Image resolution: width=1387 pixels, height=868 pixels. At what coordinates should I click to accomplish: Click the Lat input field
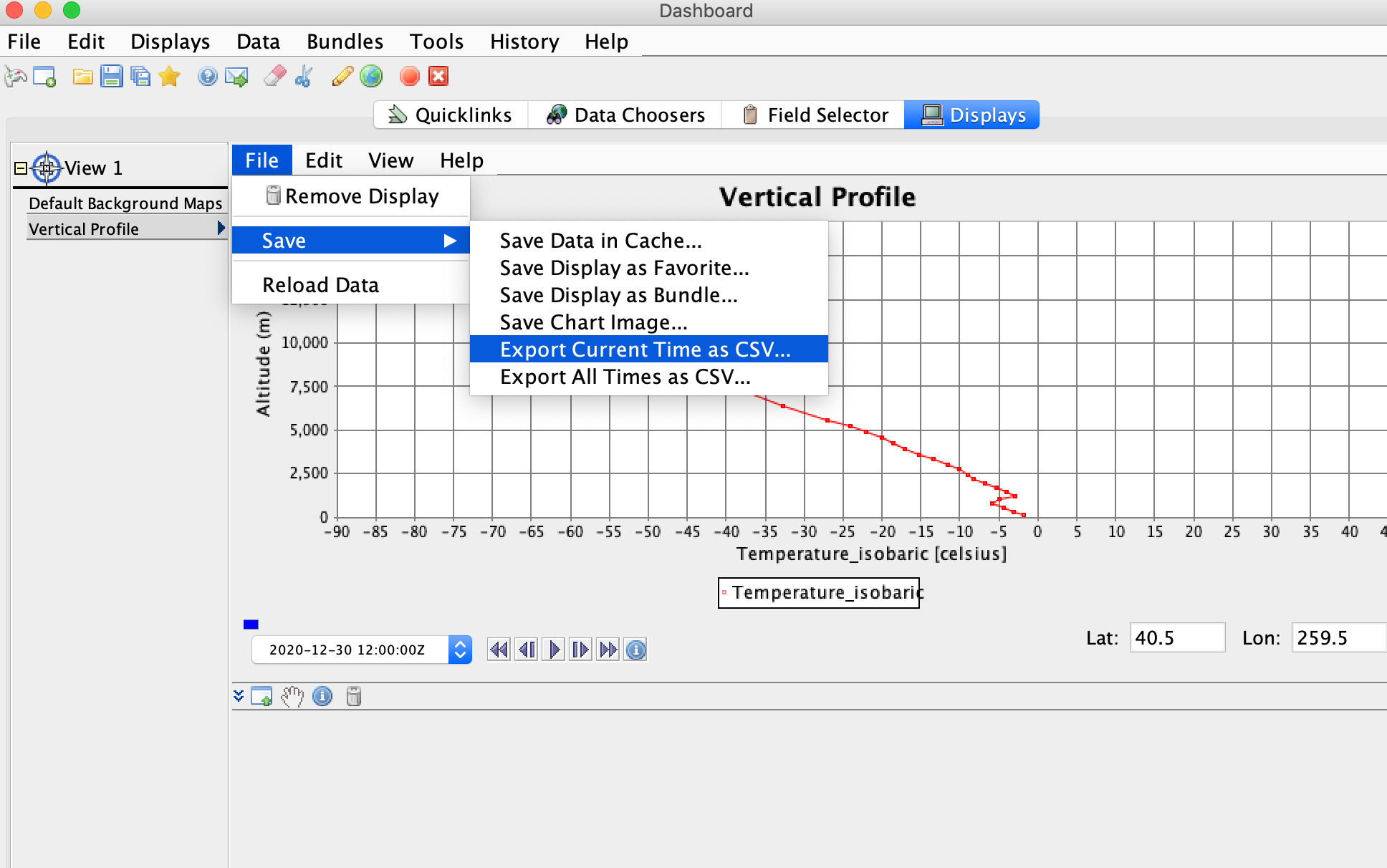(1176, 637)
